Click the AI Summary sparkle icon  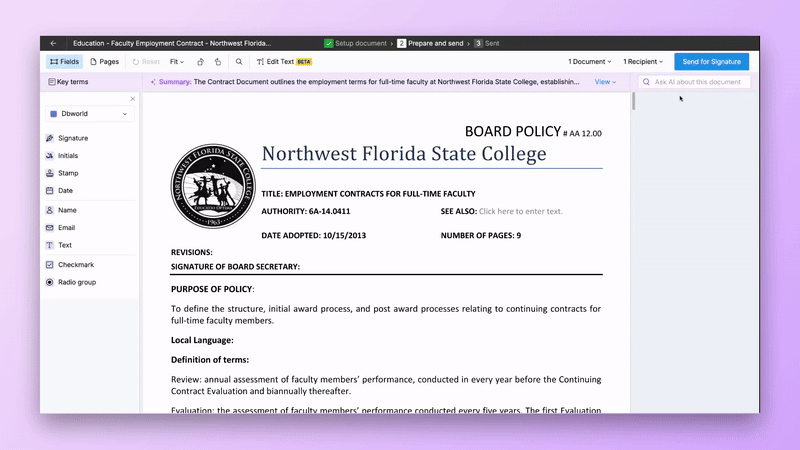point(153,82)
